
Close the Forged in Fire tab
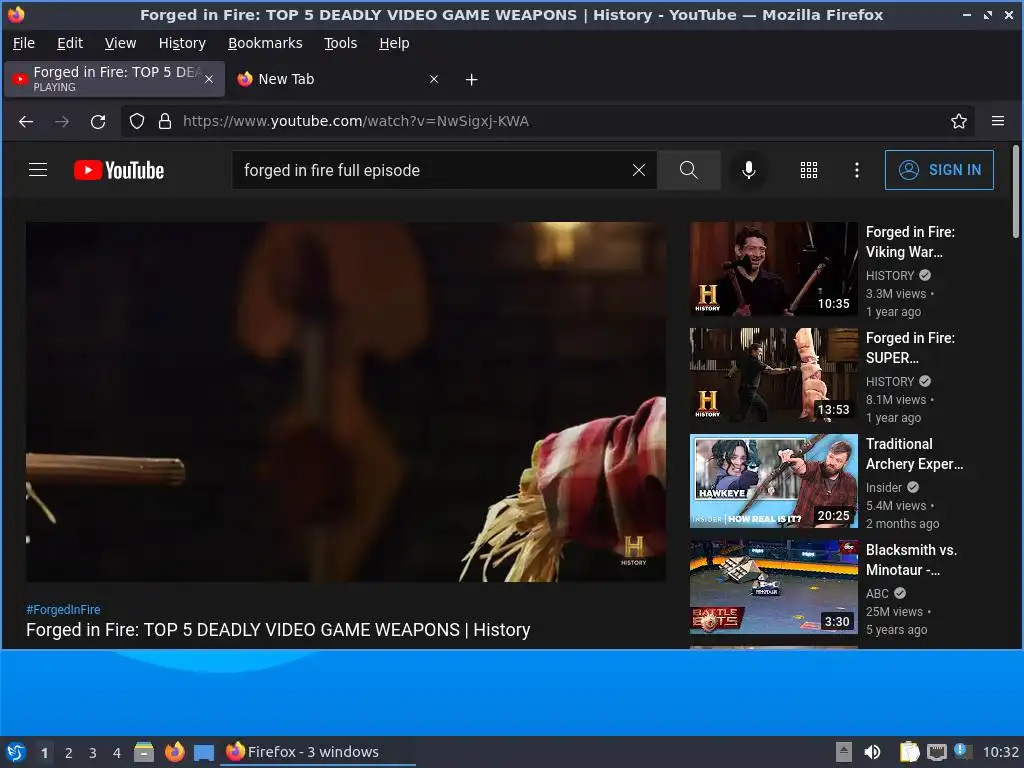point(209,79)
